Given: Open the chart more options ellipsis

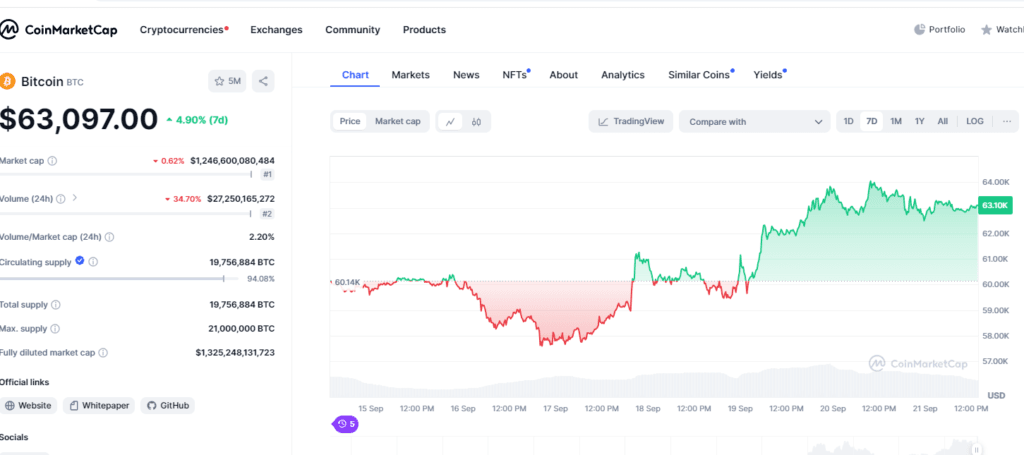Looking at the screenshot, I should 1006,121.
